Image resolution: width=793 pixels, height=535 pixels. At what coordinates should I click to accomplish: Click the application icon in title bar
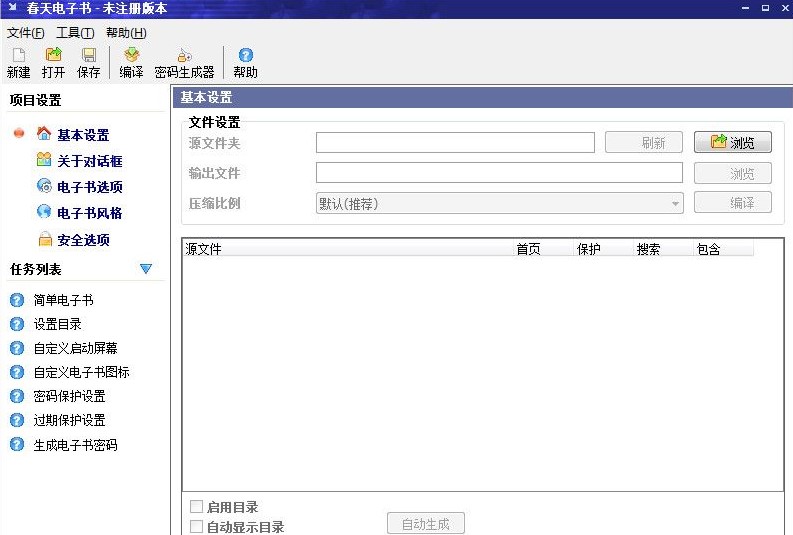[x=13, y=8]
